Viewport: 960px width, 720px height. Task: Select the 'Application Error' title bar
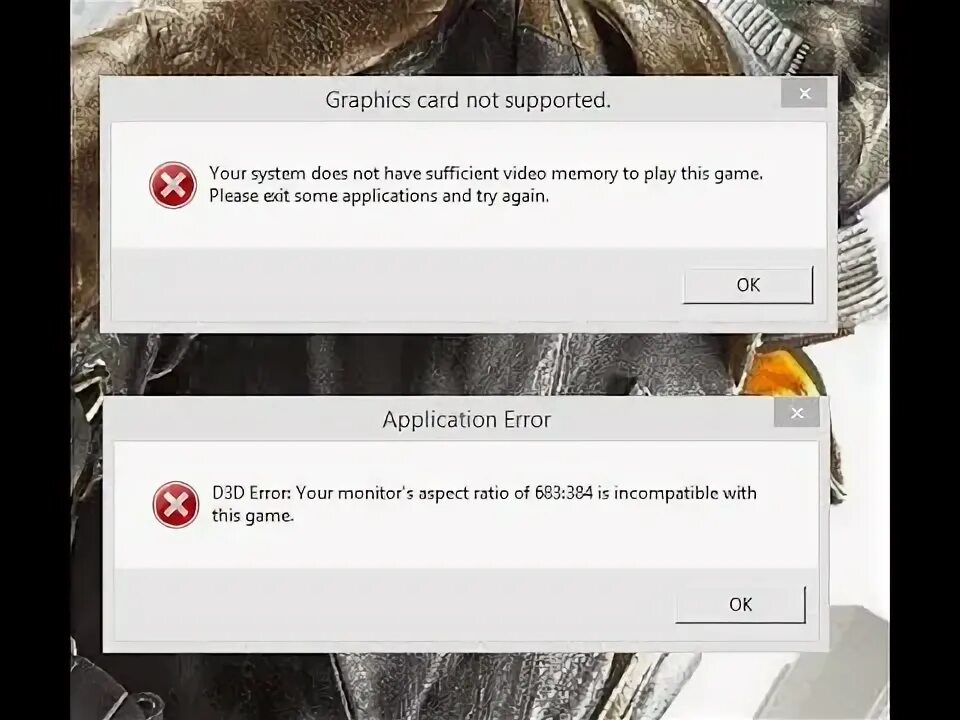(x=467, y=419)
